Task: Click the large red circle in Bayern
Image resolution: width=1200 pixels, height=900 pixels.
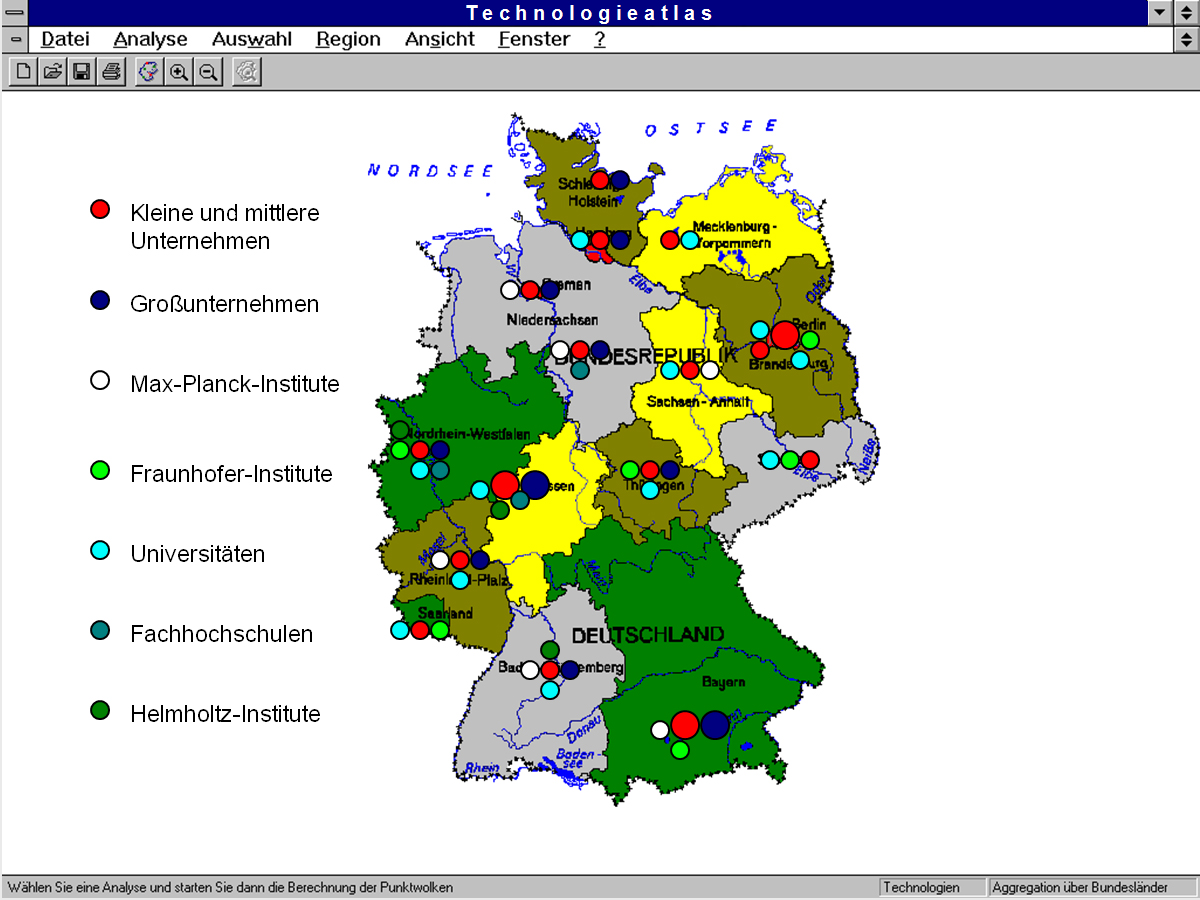Action: click(685, 725)
